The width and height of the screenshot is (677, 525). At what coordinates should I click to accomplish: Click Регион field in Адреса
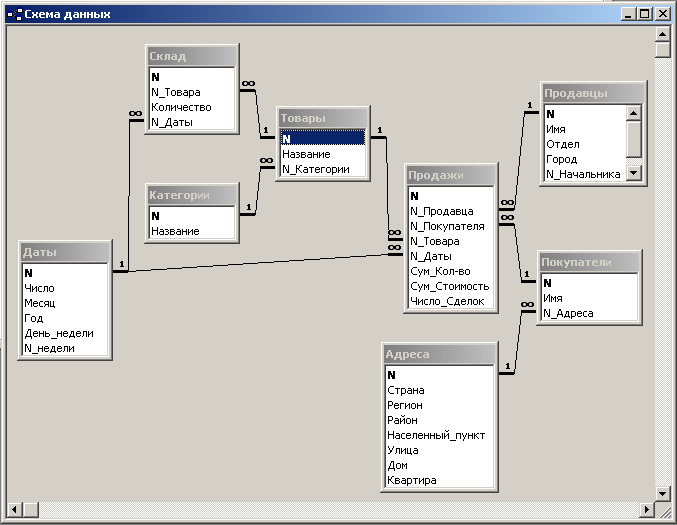click(x=439, y=405)
